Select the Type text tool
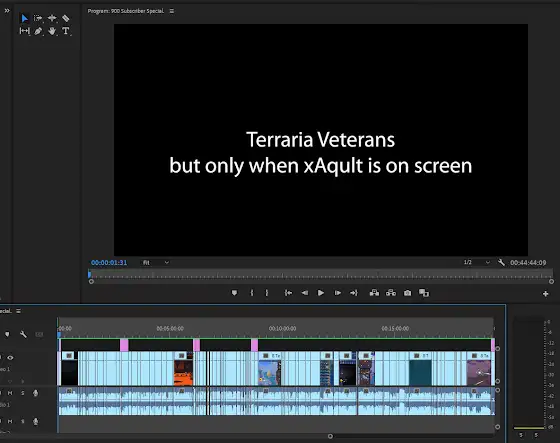This screenshot has width=560, height=443. click(x=65, y=31)
